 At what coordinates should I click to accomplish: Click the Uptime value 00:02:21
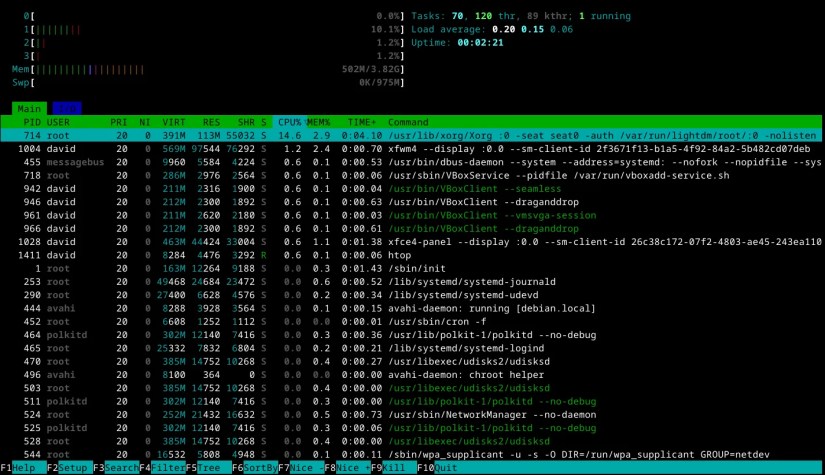480,43
